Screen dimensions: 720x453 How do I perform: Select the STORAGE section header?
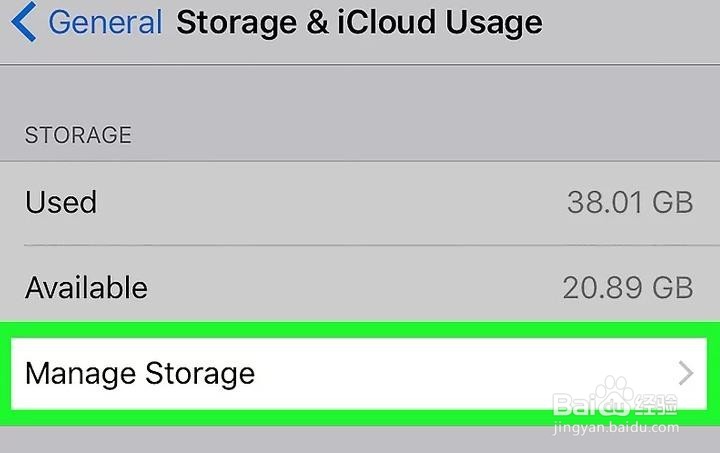[x=78, y=135]
